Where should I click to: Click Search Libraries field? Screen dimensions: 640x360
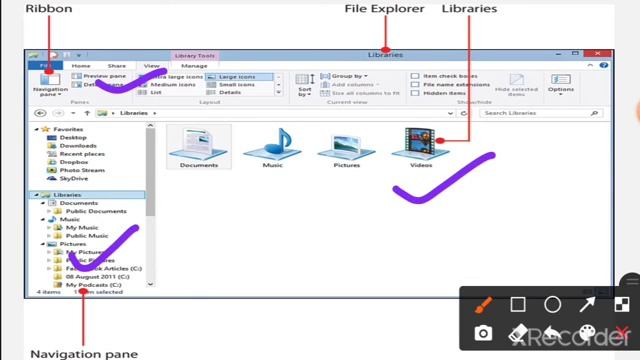[540, 113]
